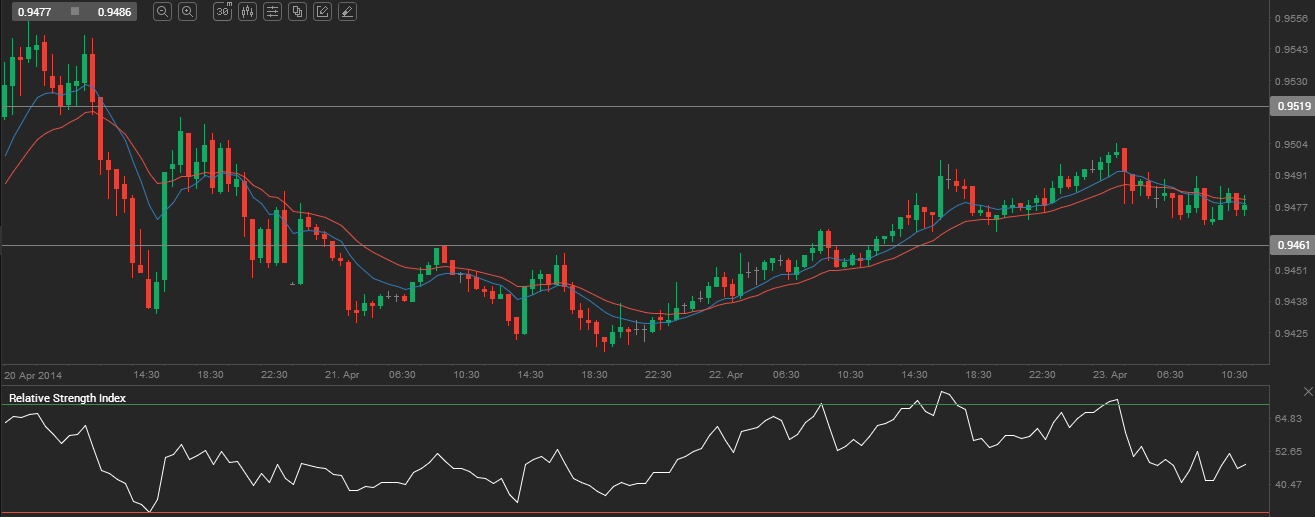
Task: Select the 0.9461 price level label
Action: (1289, 245)
